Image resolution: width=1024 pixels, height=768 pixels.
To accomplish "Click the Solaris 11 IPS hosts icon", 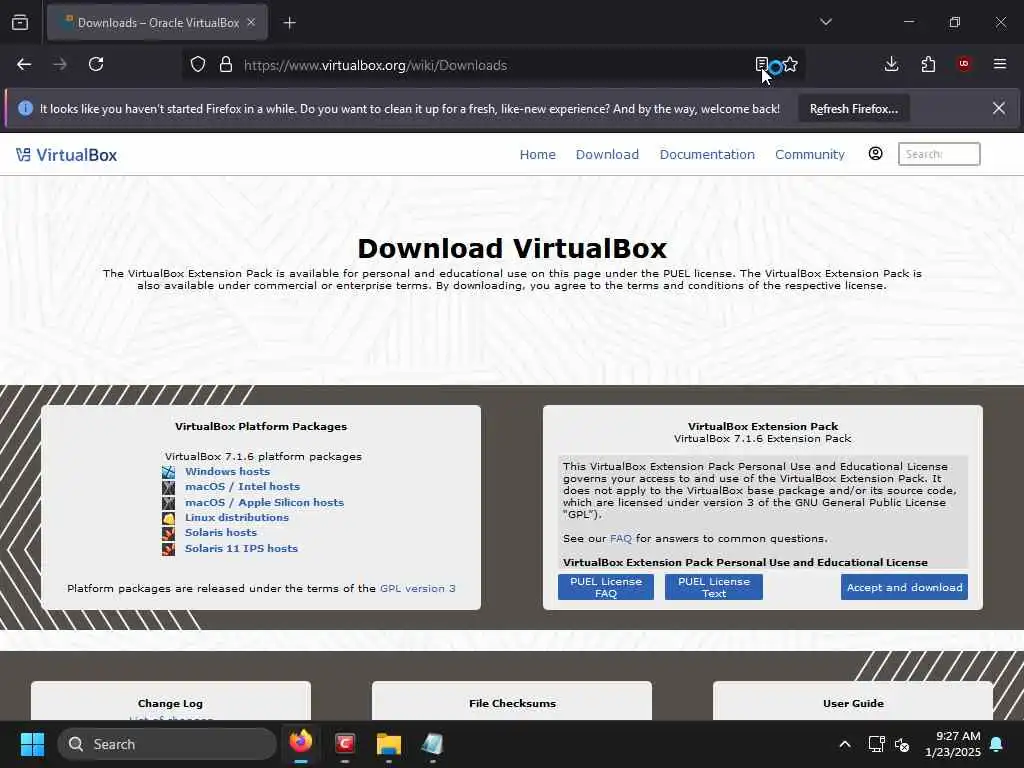I will tap(168, 549).
